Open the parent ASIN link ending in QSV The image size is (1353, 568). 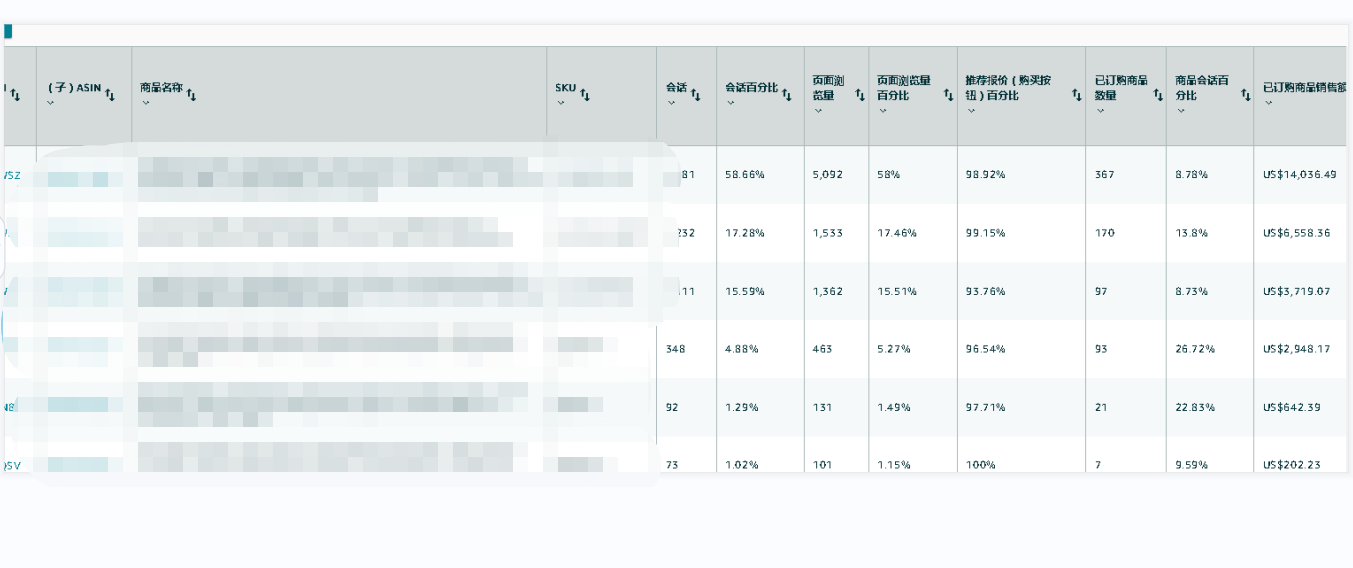12,465
